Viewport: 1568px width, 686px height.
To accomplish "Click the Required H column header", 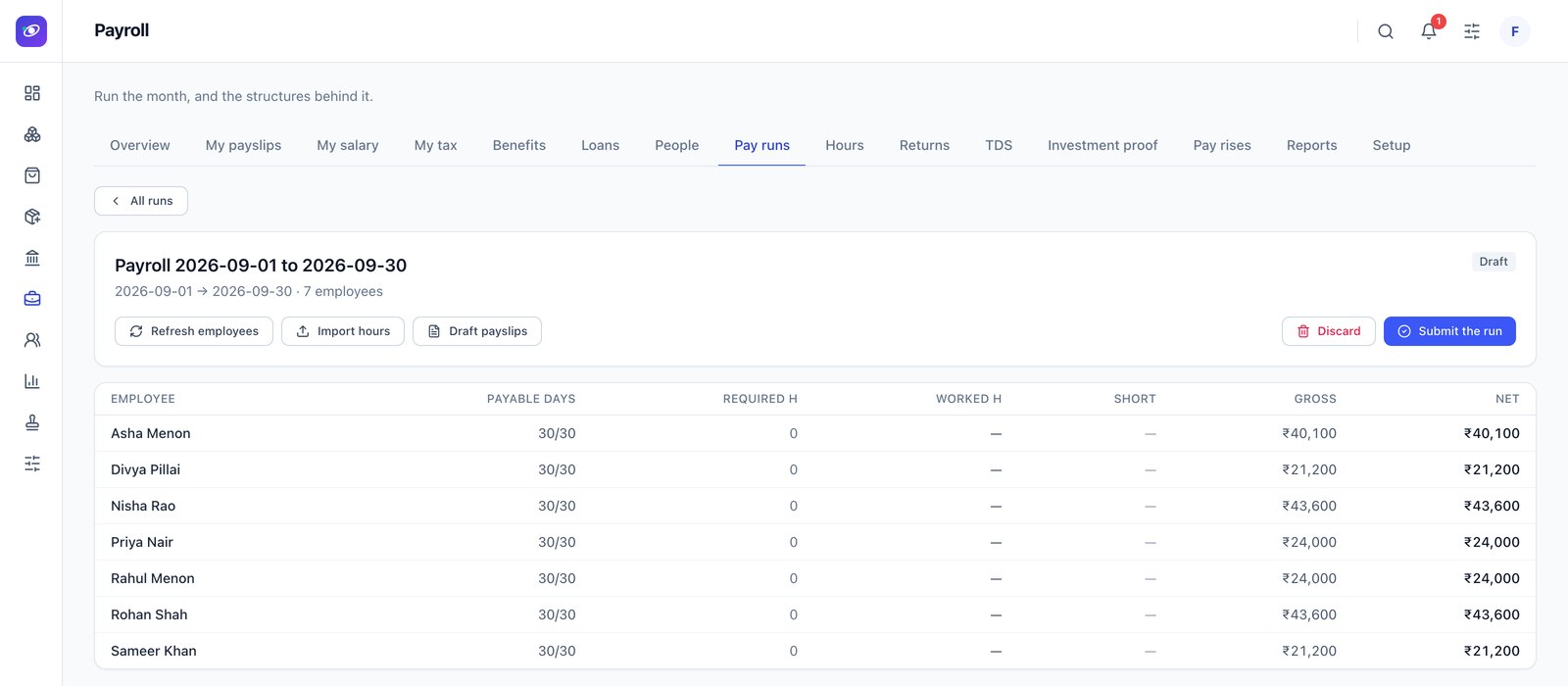I will [760, 399].
